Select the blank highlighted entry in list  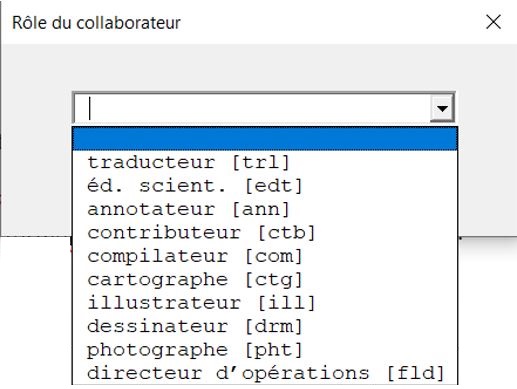[x=265, y=139]
